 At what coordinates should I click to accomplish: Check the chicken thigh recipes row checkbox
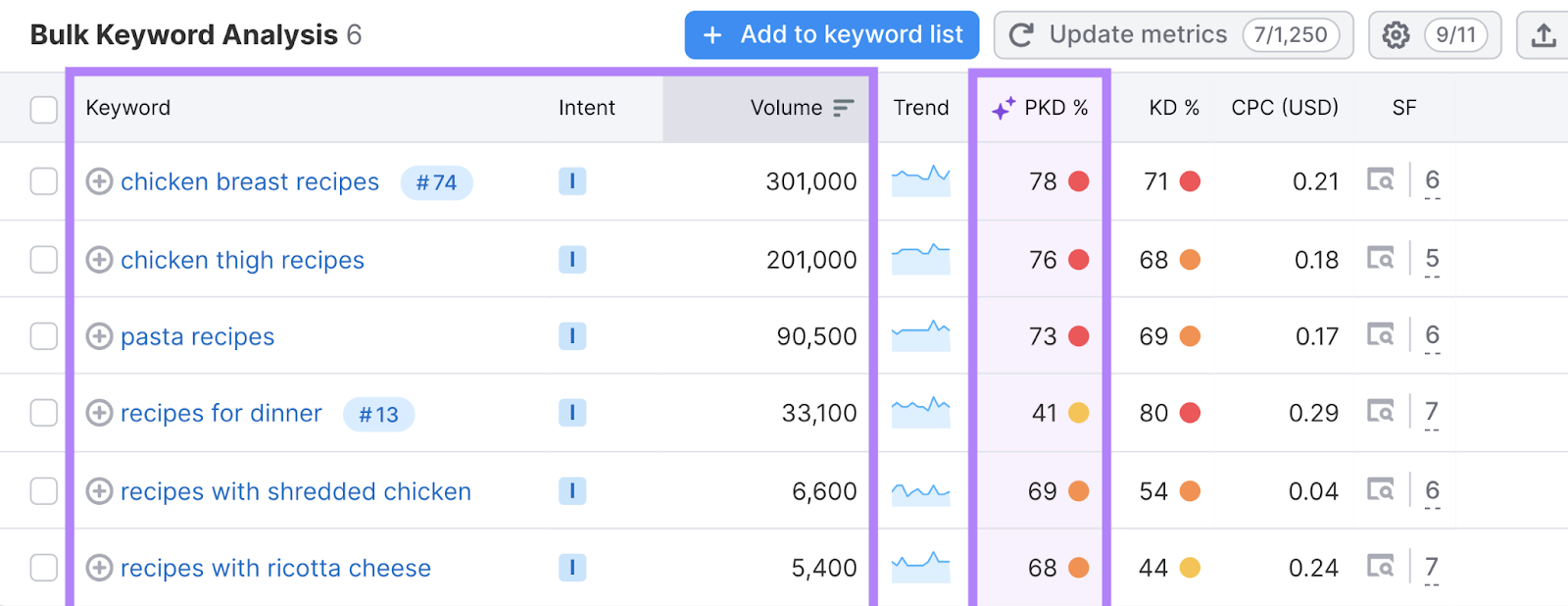click(x=44, y=260)
